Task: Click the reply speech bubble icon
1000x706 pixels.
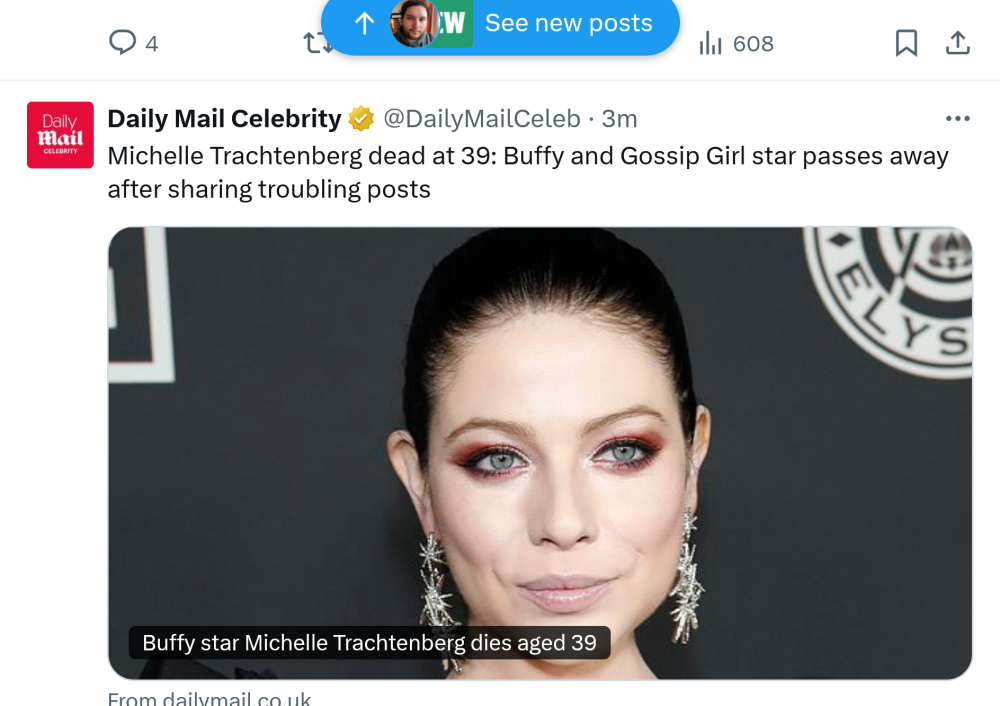Action: [122, 43]
